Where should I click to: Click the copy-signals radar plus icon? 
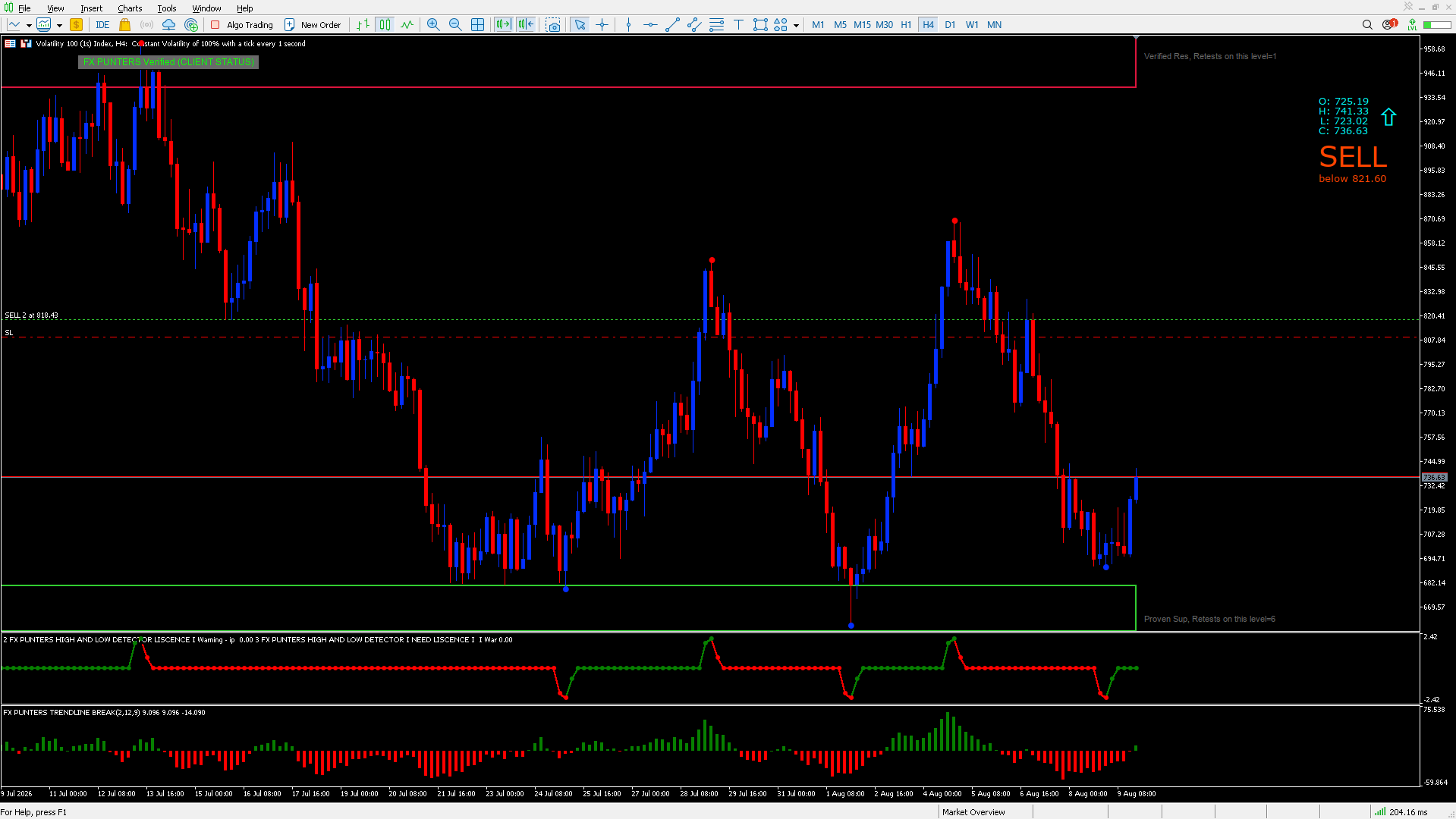coord(191,25)
